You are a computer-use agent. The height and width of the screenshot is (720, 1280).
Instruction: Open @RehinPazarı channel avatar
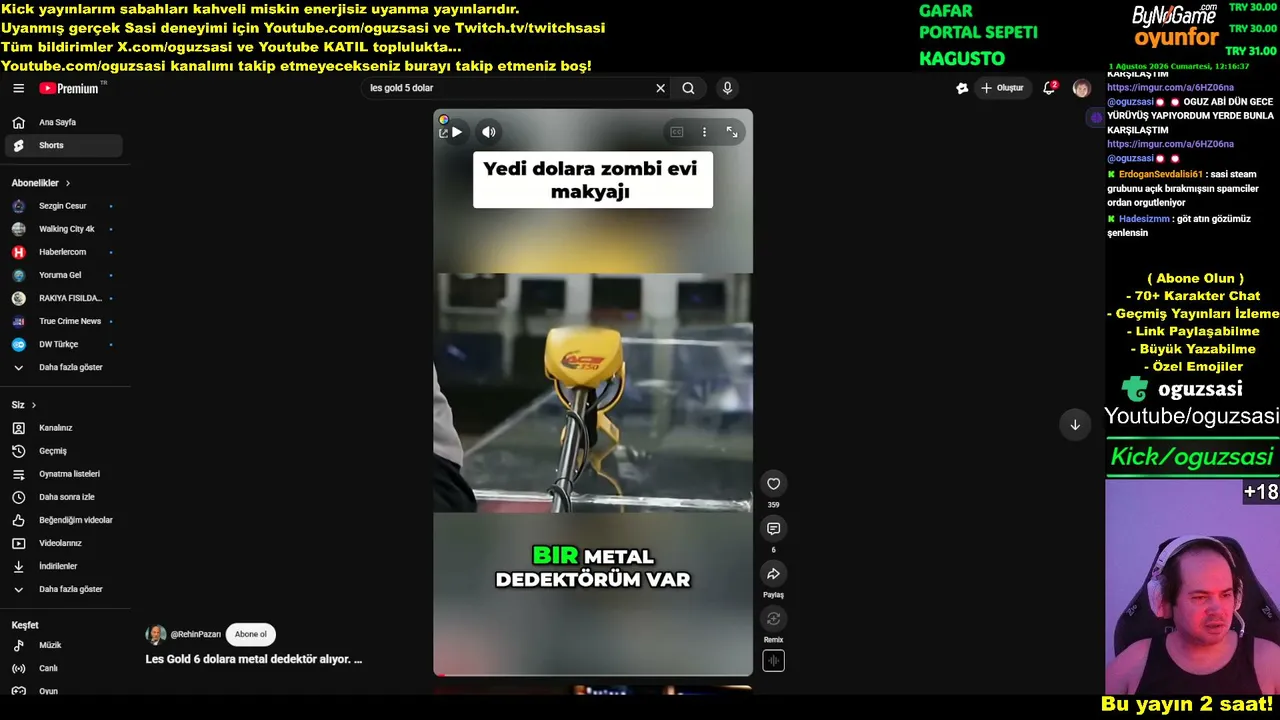156,634
